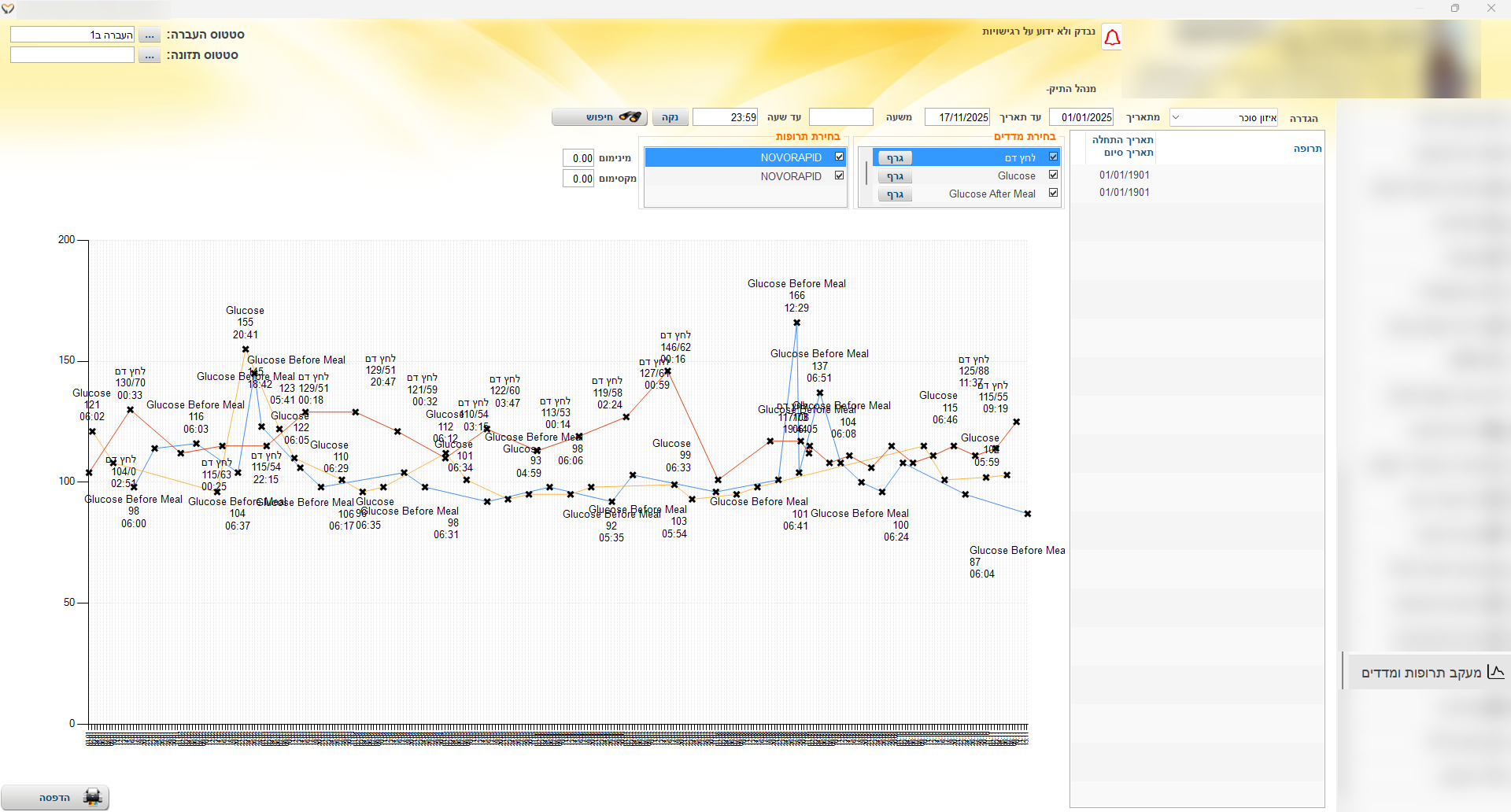Toggle the Glucose After Meal checkbox

coord(1053,193)
